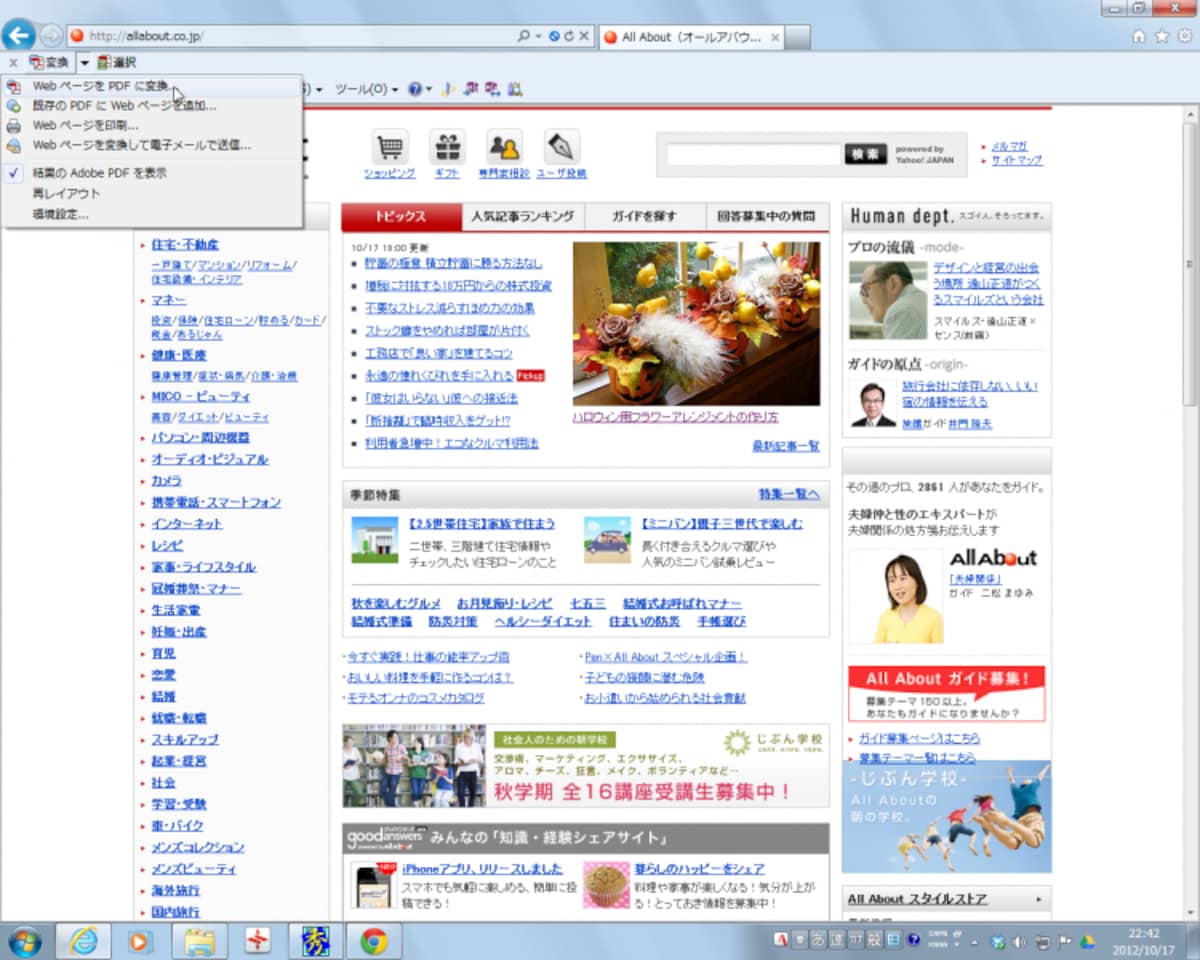The width and height of the screenshot is (1200, 960).
Task: Click the じぶん学校 秋学期 banner
Action: (x=586, y=765)
